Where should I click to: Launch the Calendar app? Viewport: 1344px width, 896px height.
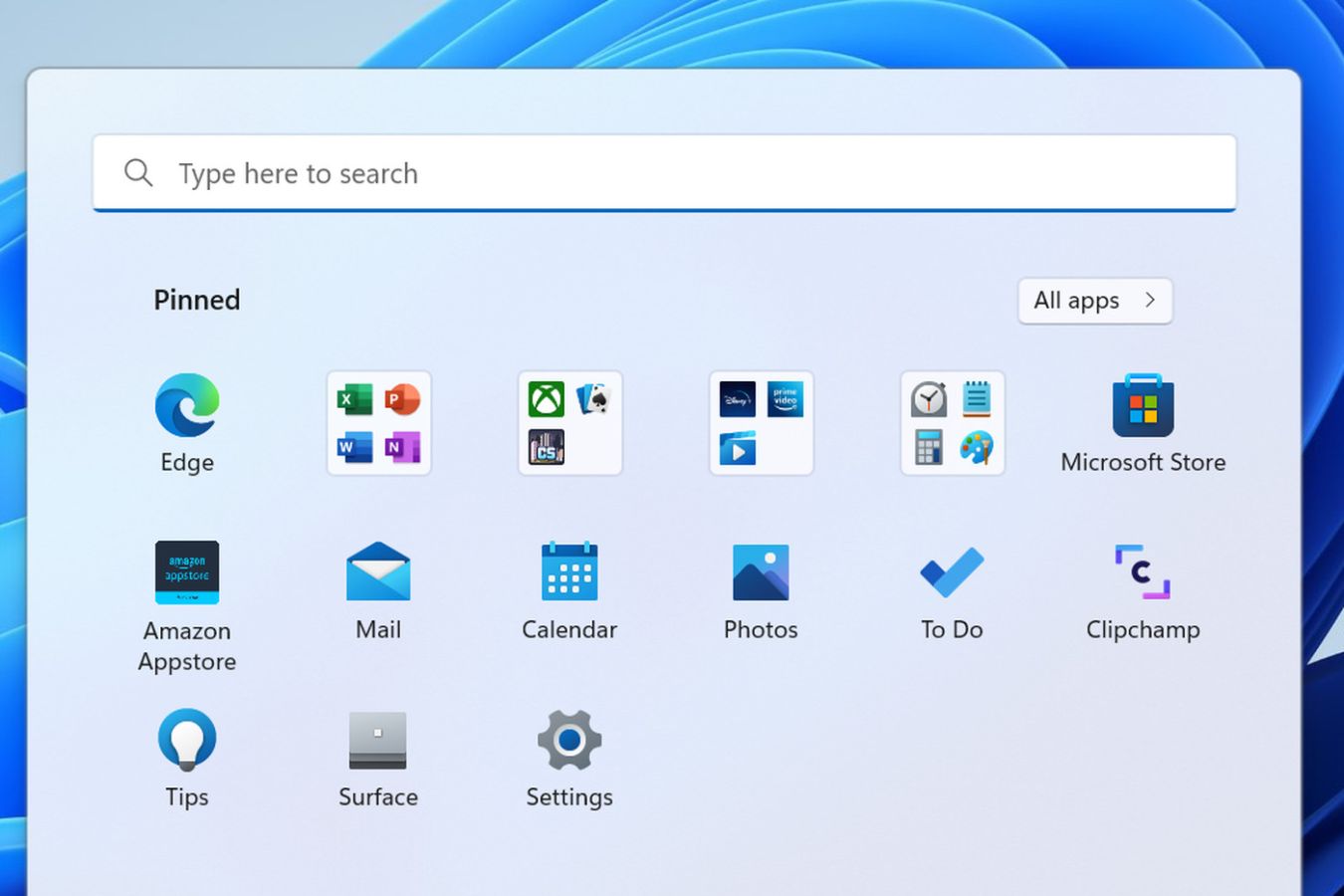(x=569, y=572)
